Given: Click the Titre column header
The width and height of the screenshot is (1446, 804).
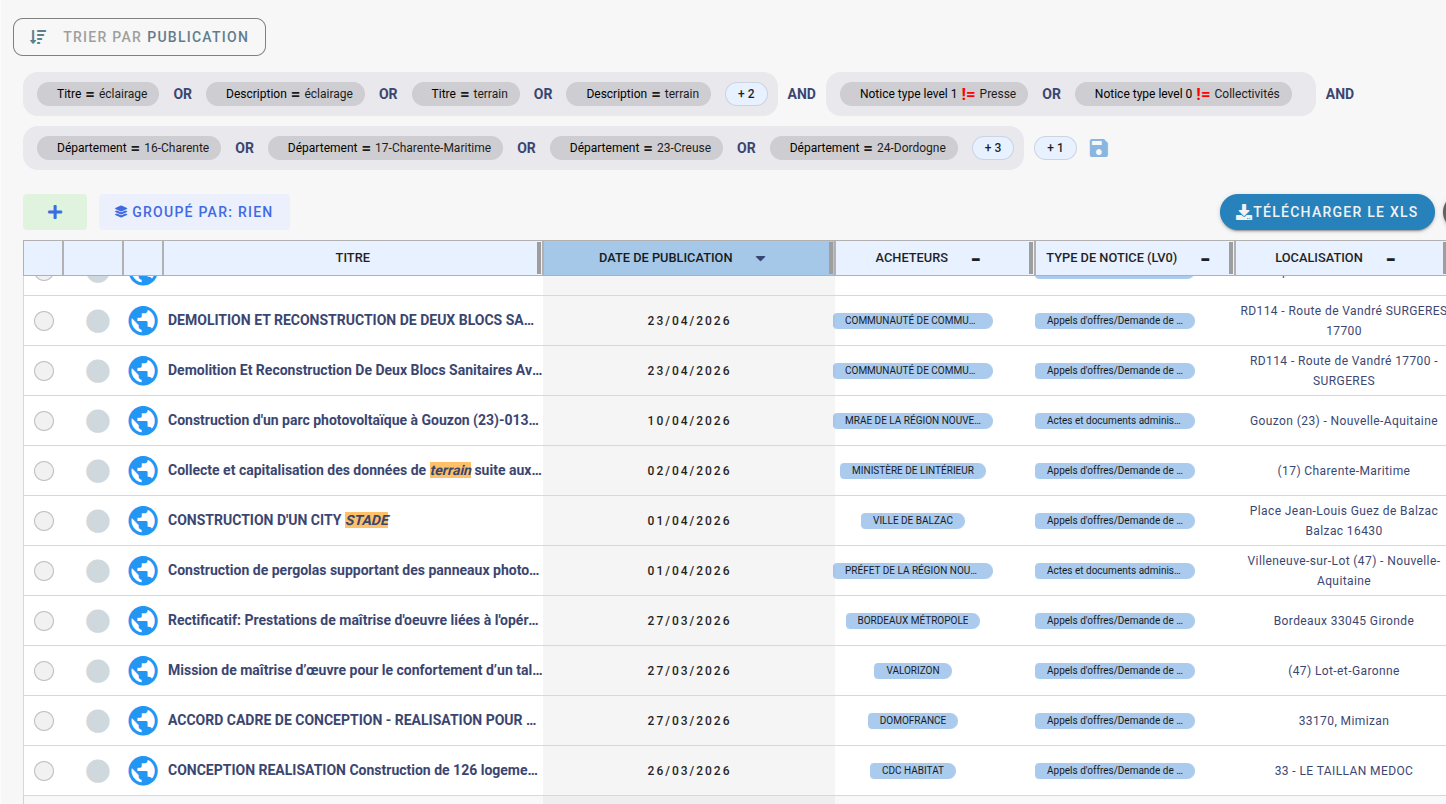Looking at the screenshot, I should click(x=352, y=258).
